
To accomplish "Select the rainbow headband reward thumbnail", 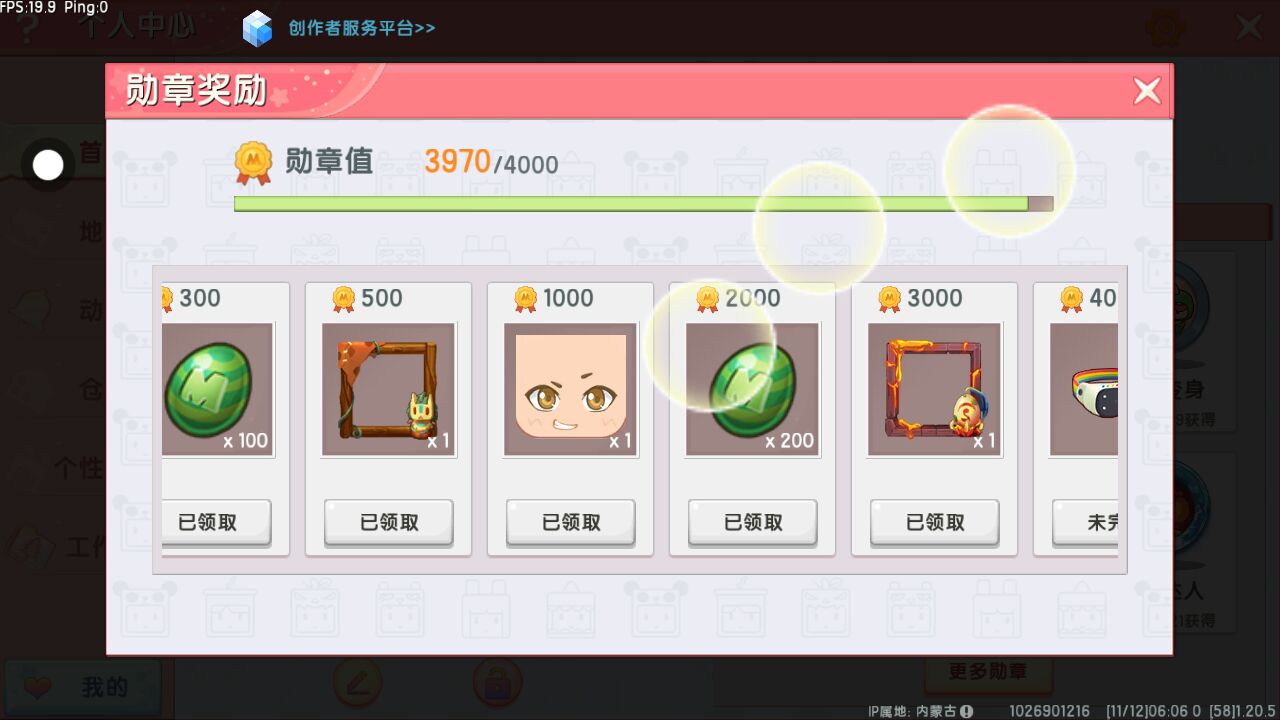I will pos(1084,389).
